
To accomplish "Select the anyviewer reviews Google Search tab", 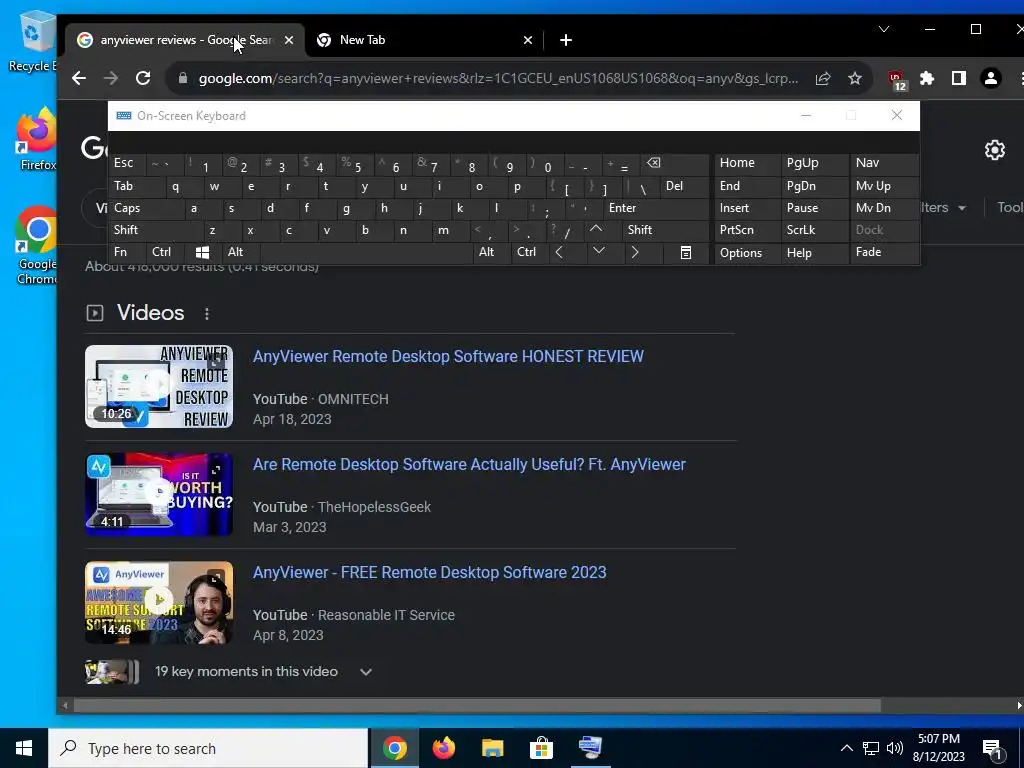I will pos(184,40).
